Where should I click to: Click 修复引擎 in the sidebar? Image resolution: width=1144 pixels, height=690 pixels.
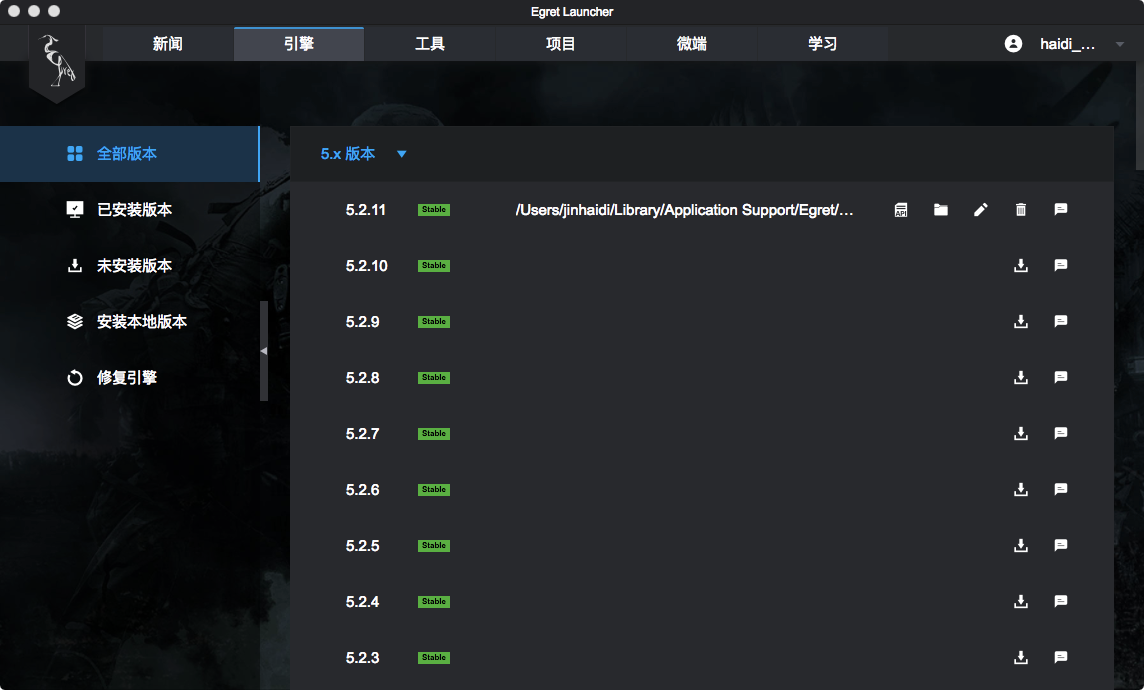coord(129,378)
